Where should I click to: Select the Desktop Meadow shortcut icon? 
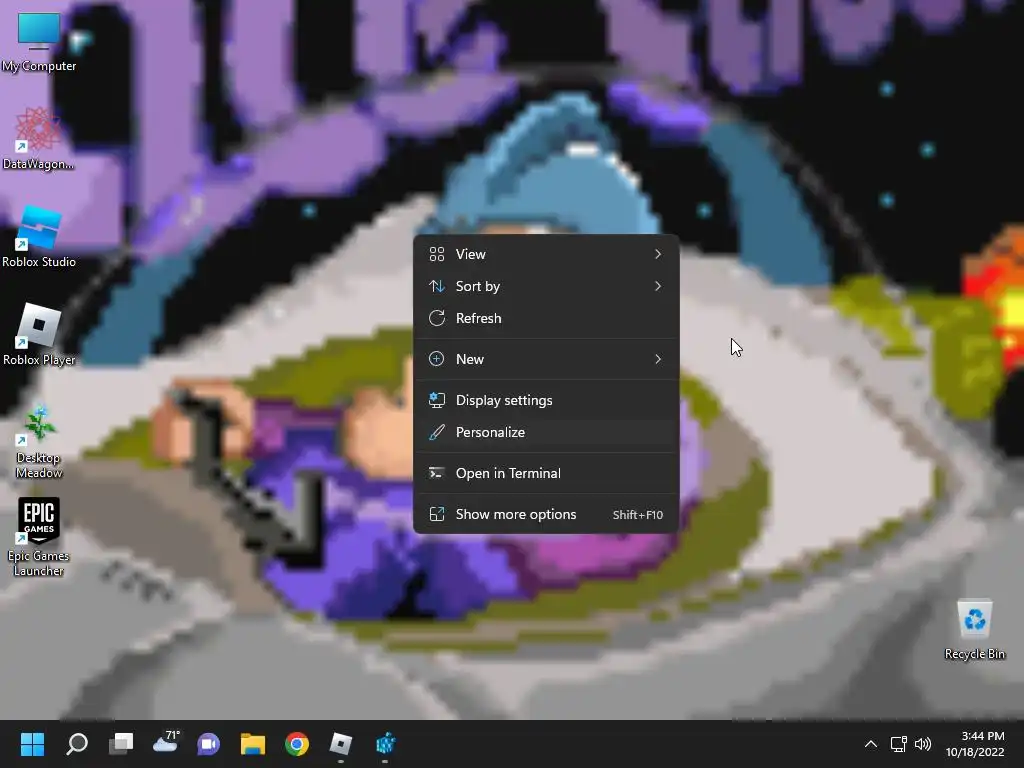39,440
